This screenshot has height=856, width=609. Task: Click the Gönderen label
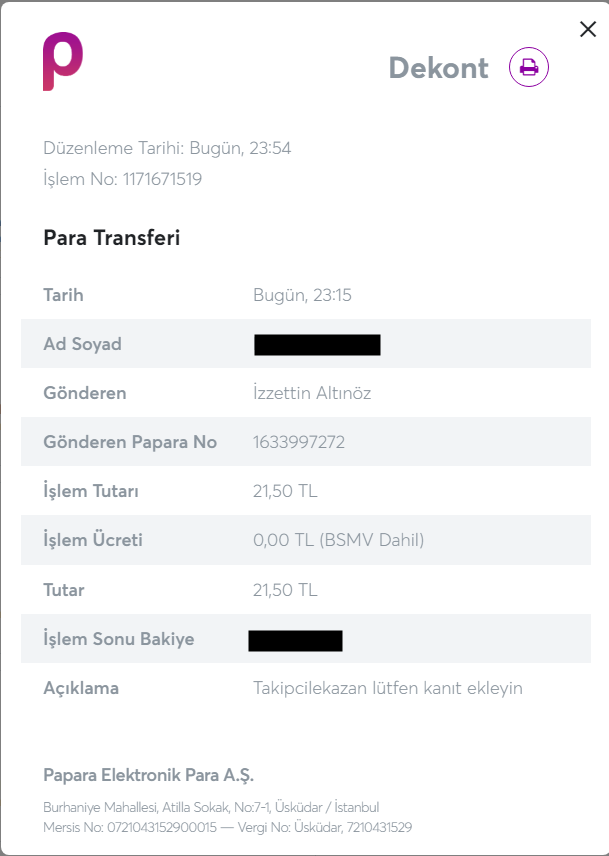pyautogui.click(x=85, y=393)
